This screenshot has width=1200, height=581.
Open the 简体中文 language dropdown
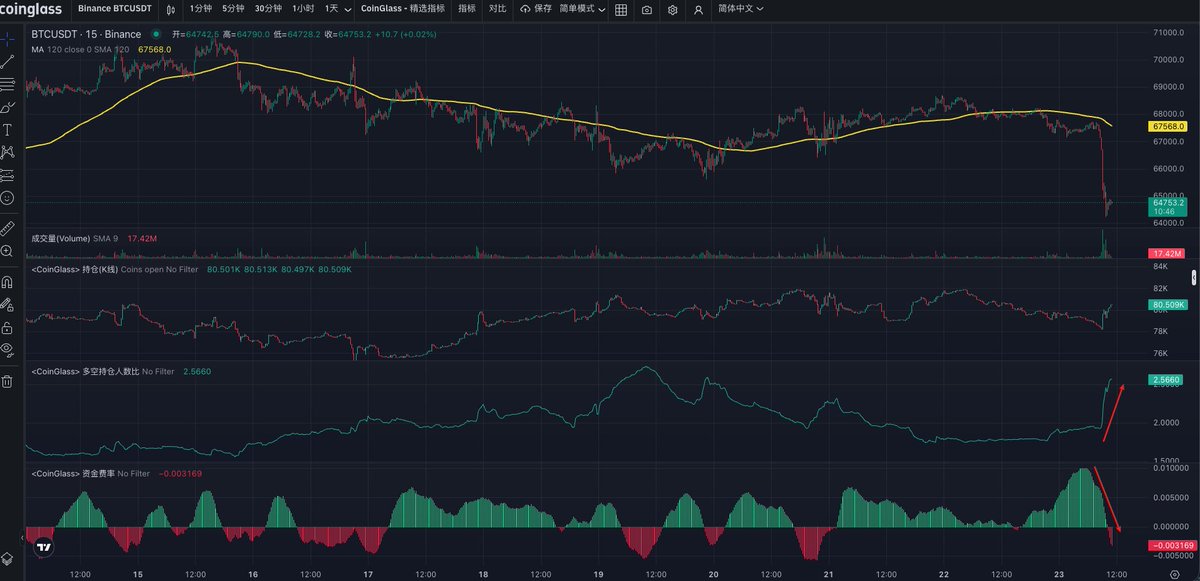(x=740, y=9)
